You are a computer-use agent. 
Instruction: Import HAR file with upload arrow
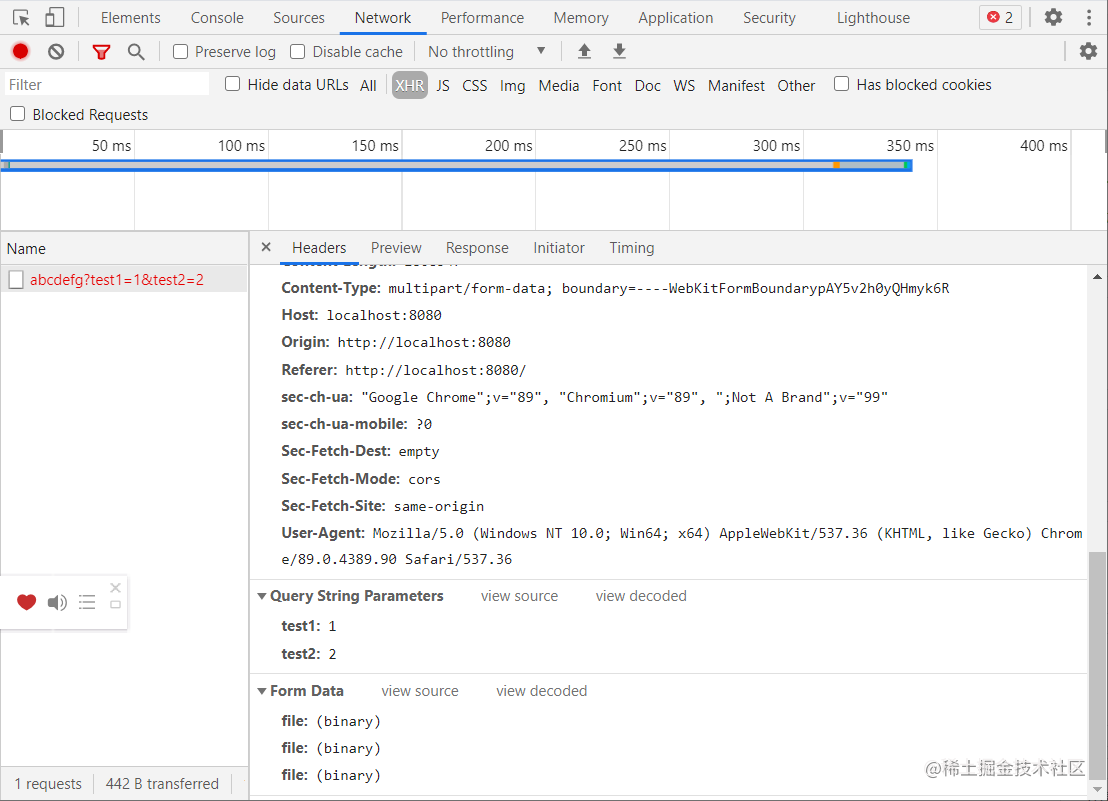[x=584, y=51]
